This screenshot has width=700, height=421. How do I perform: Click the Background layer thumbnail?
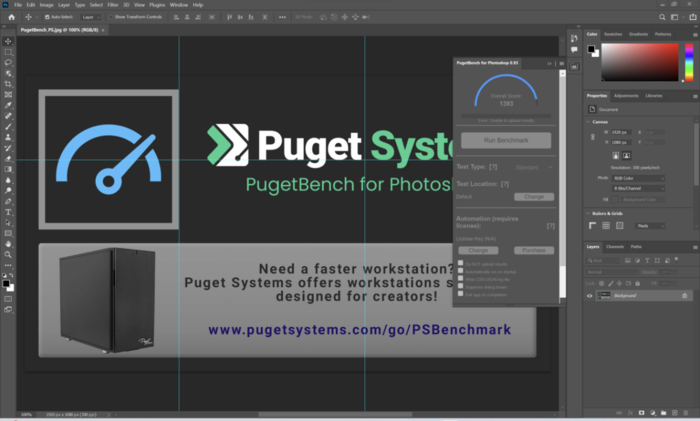pyautogui.click(x=604, y=296)
